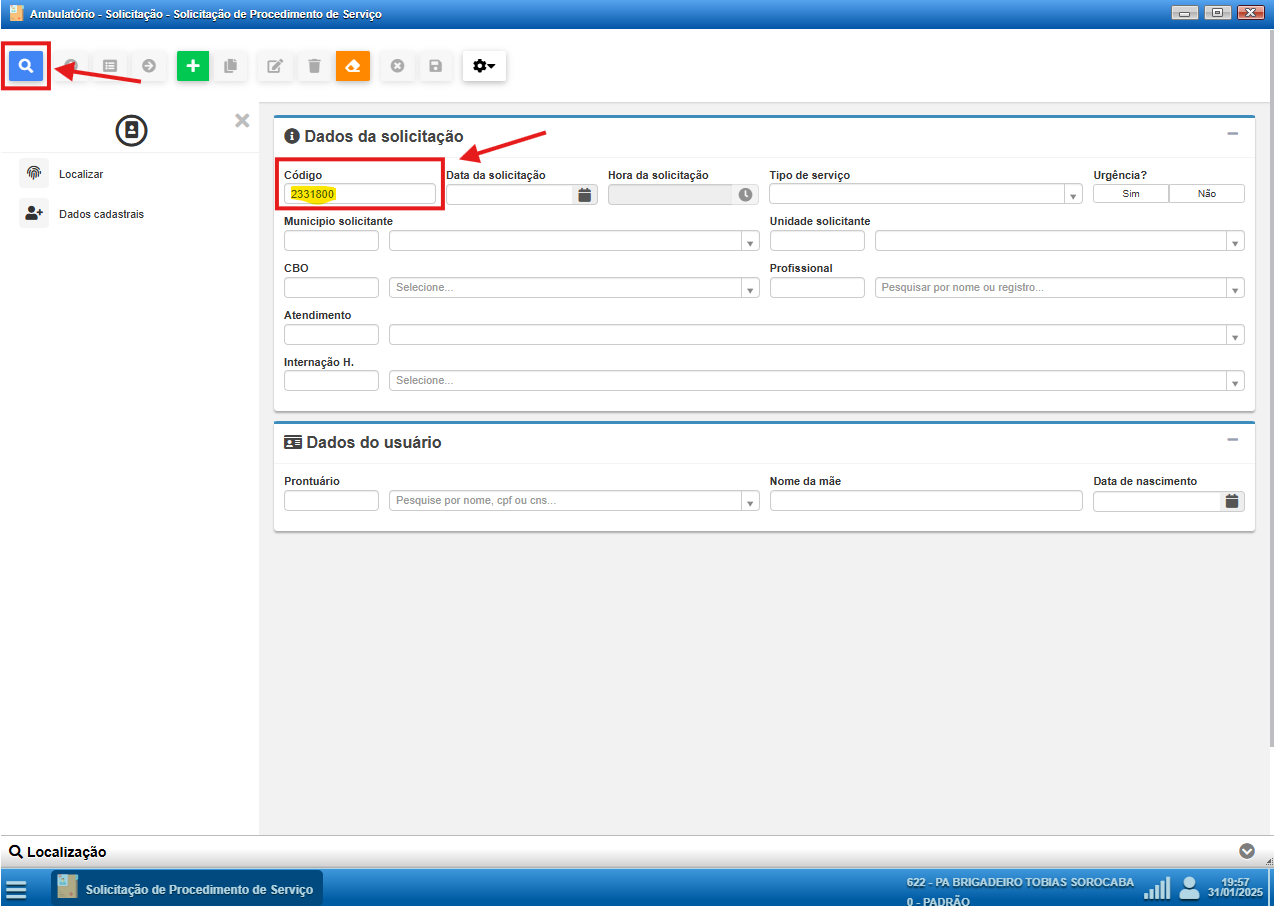Click the floppy disk save icon
1274x906 pixels.
[x=435, y=66]
